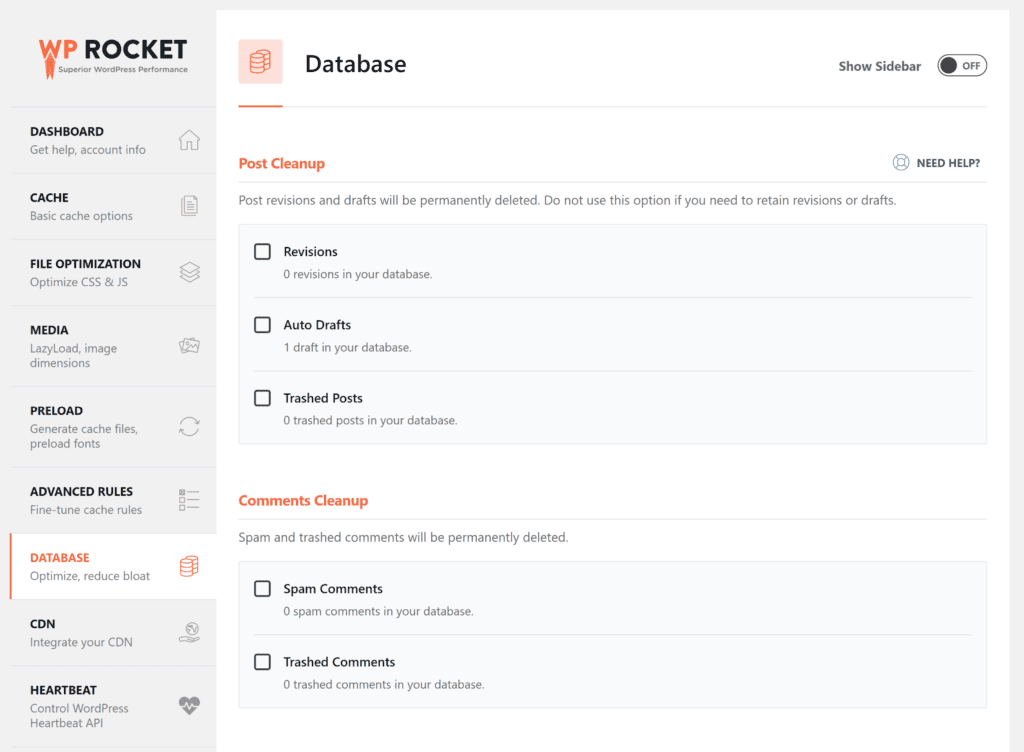Tick the Trashed Posts checkbox

click(x=263, y=398)
